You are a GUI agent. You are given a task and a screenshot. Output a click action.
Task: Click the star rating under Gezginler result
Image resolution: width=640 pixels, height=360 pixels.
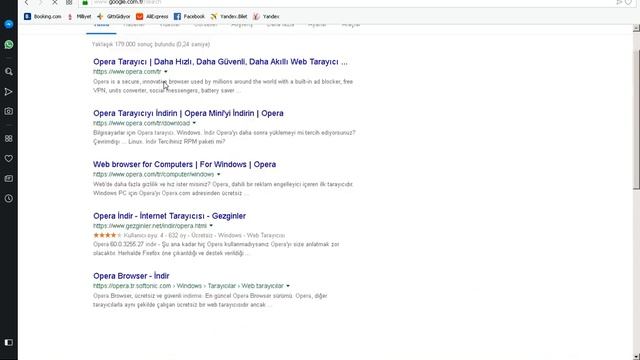(107, 235)
